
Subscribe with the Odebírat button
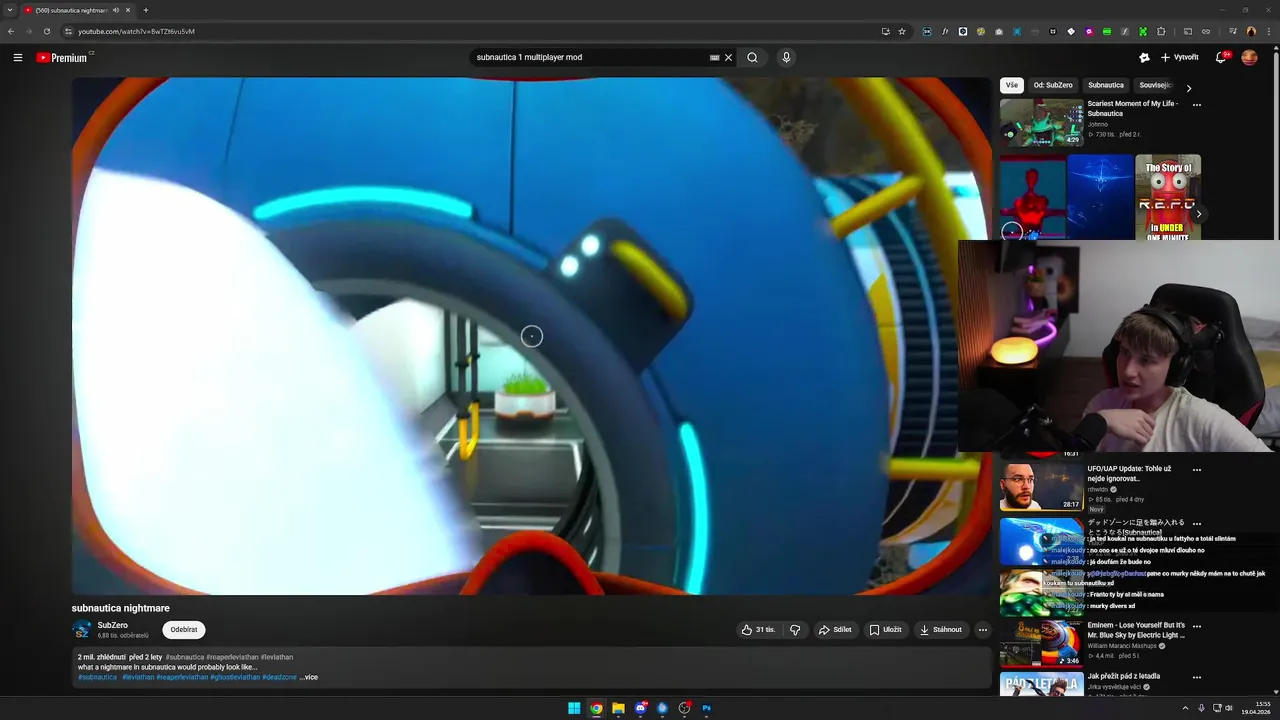pos(184,630)
